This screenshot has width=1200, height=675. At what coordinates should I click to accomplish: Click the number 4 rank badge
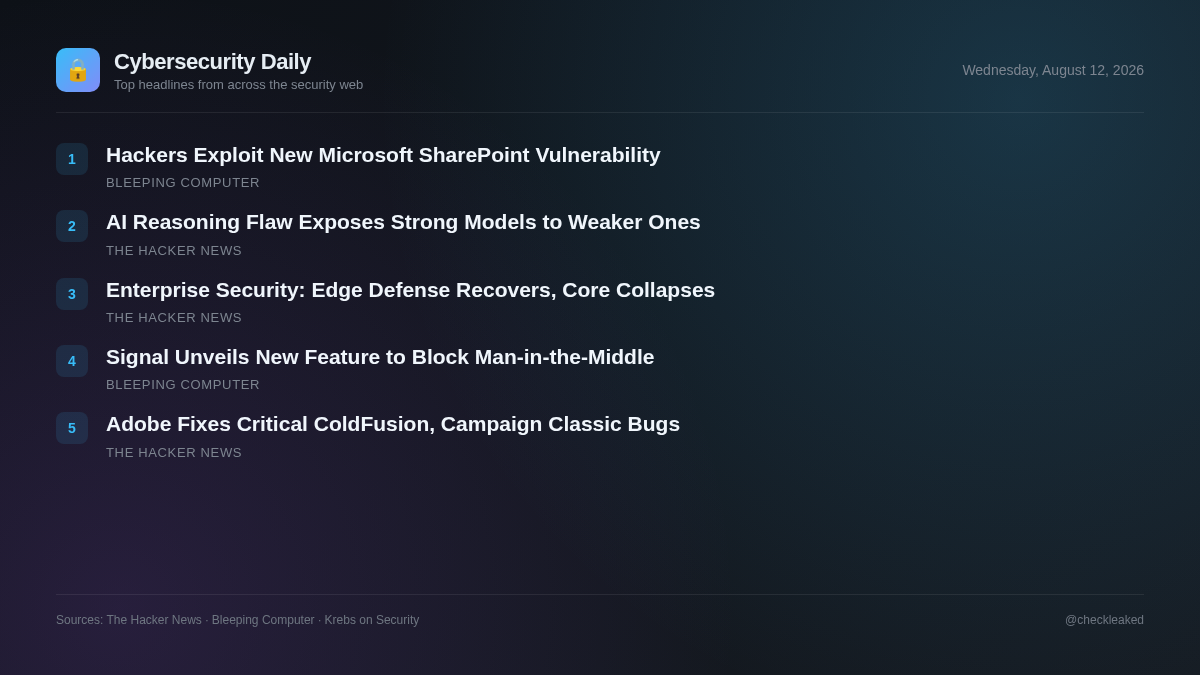click(x=72, y=361)
